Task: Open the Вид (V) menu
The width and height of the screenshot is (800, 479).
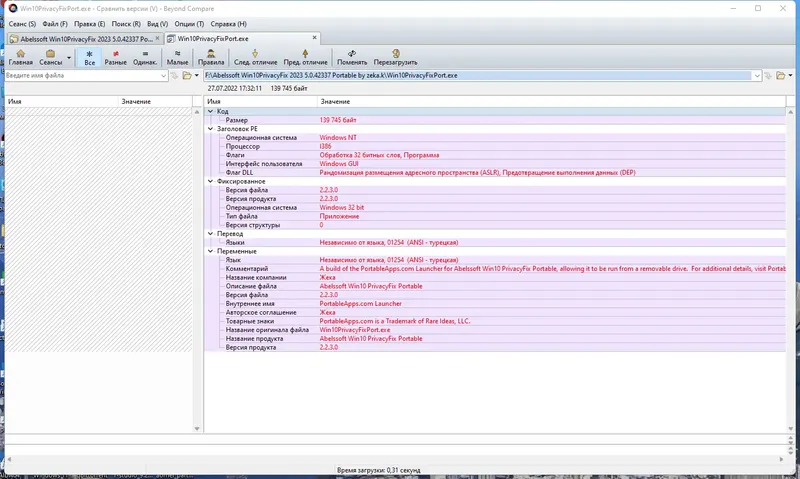Action: point(157,24)
